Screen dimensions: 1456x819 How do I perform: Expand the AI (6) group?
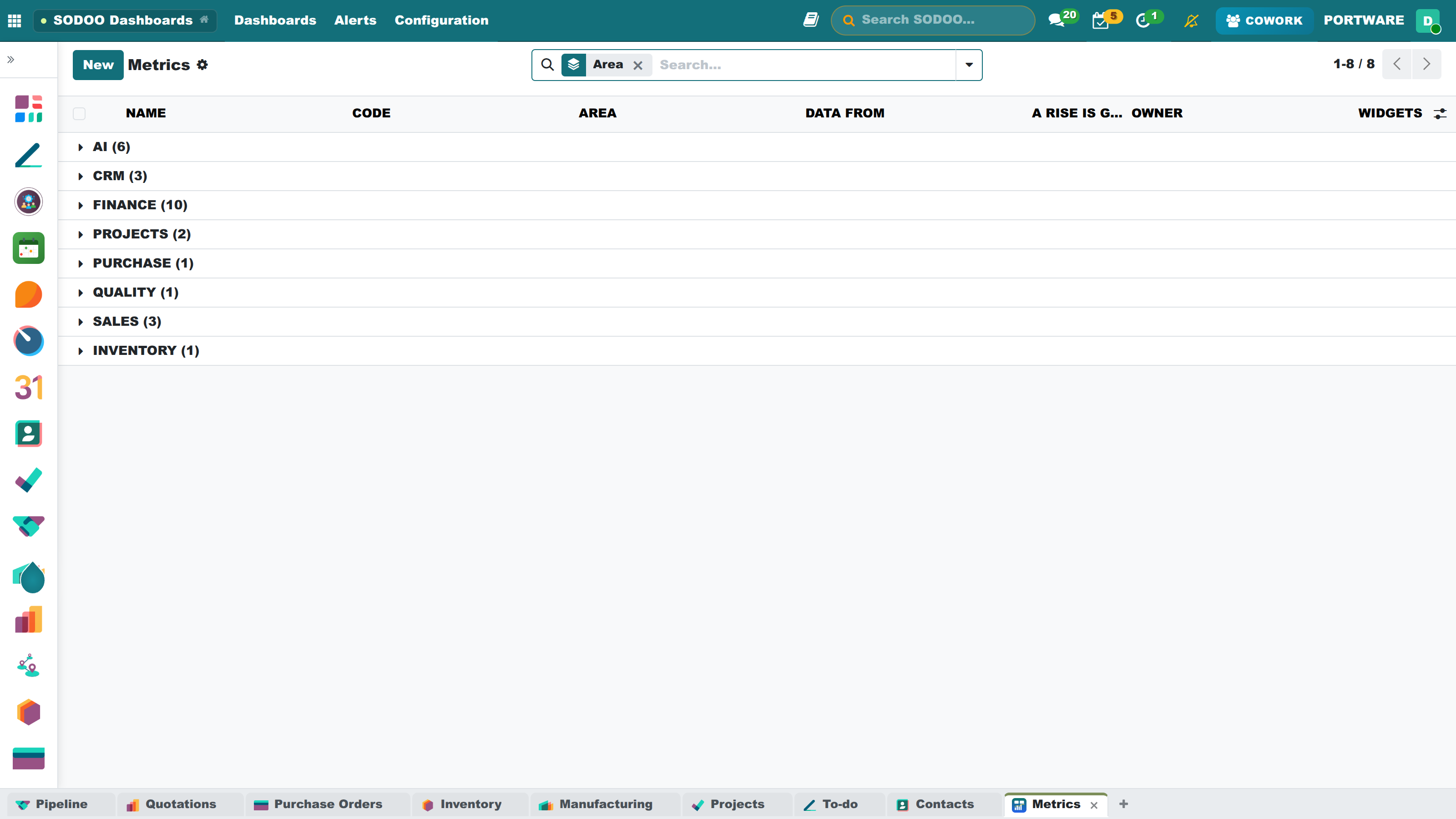(756, 147)
